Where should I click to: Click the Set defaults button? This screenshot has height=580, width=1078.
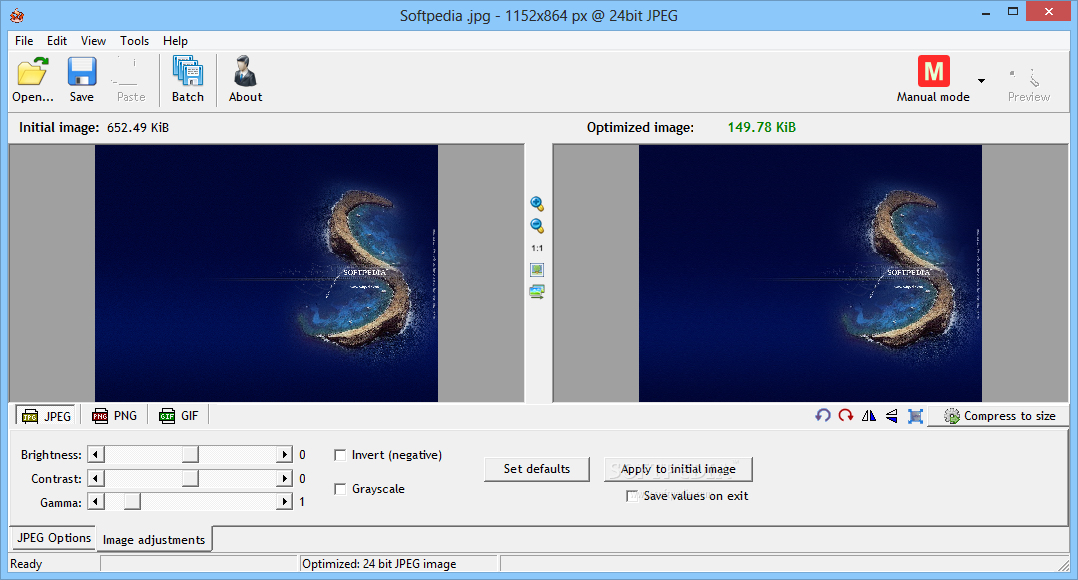[536, 469]
